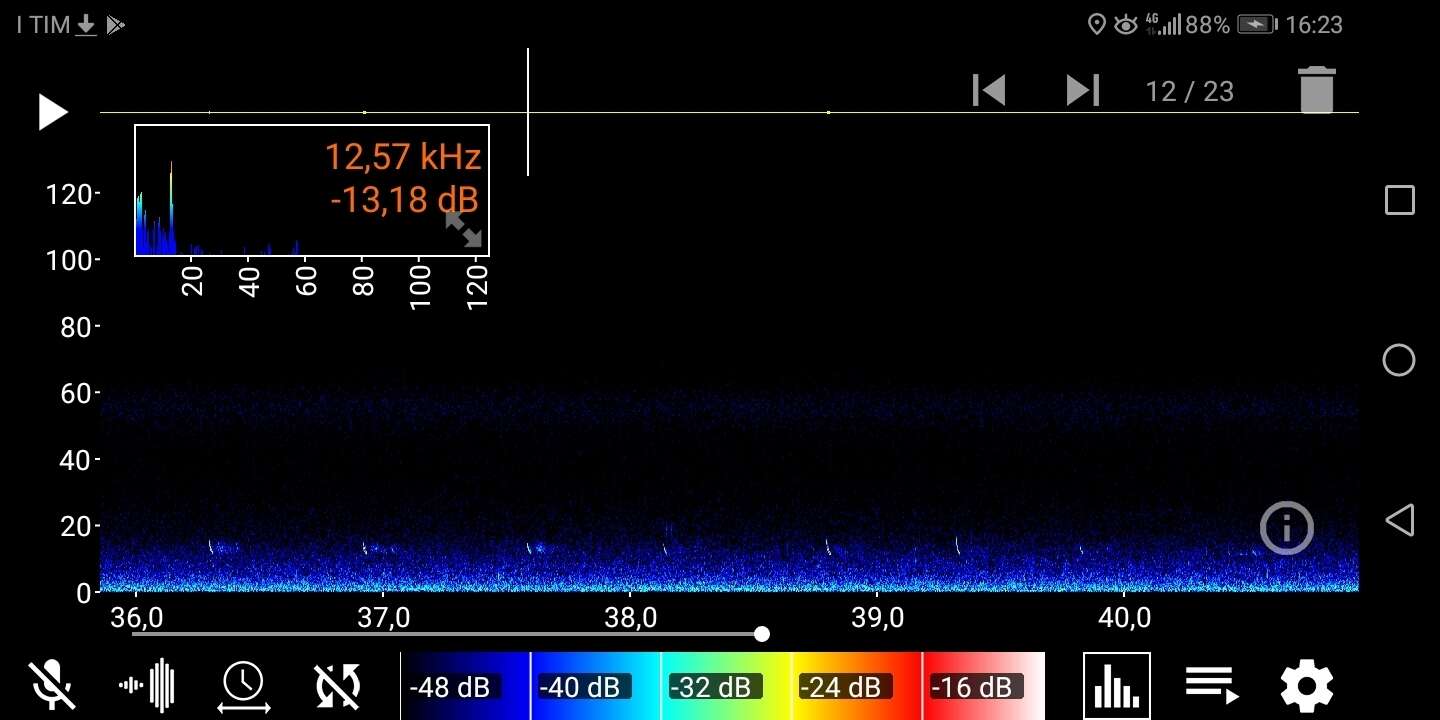Toggle the spectrum histogram view button
The image size is (1440, 720).
tap(1117, 686)
